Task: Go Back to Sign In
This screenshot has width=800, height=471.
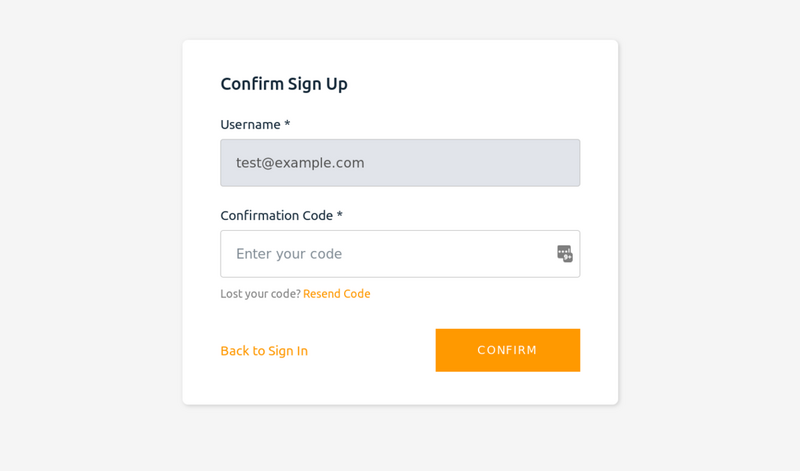Action: [x=264, y=351]
